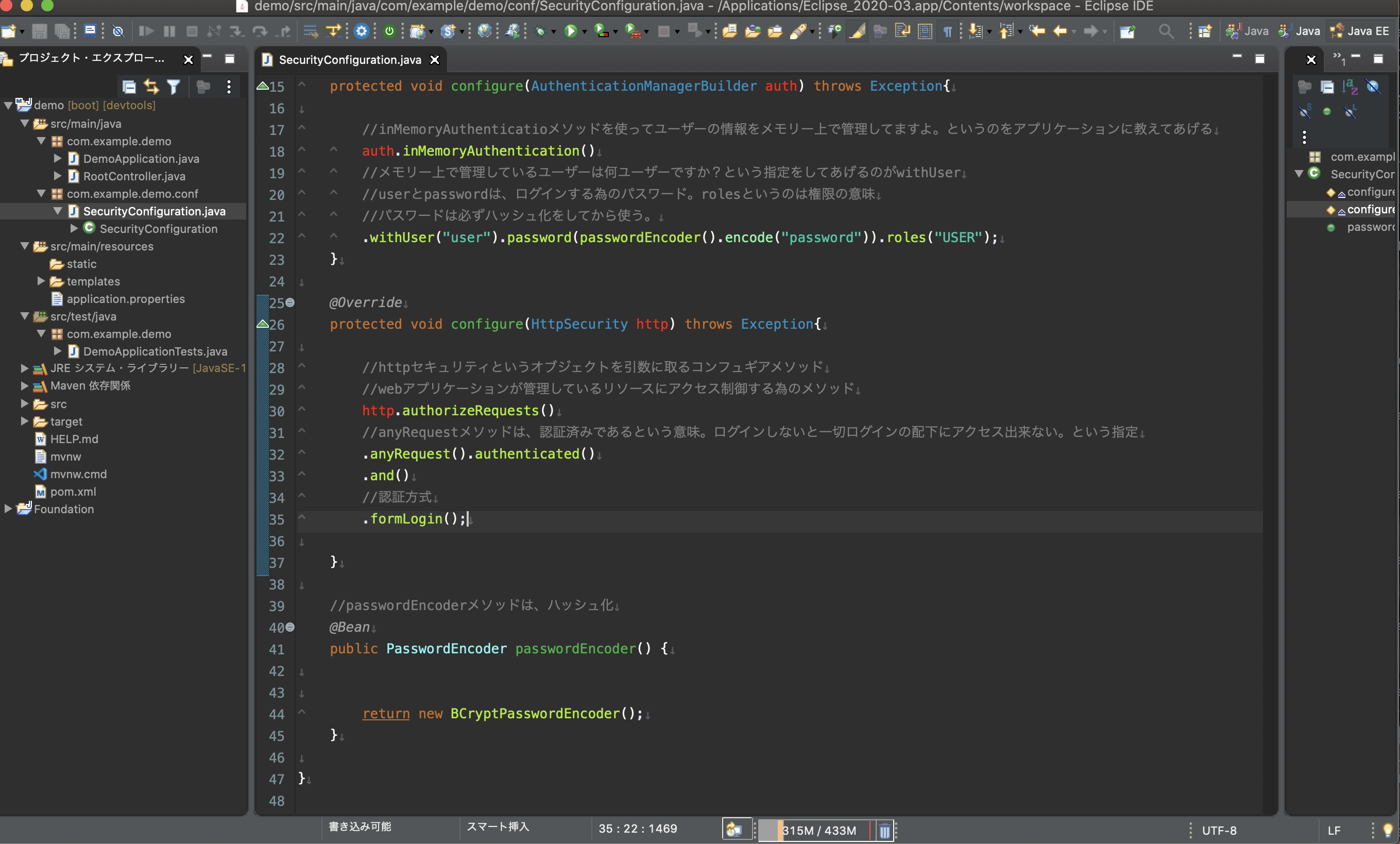Collapse the @Override fold marker at line 25
This screenshot has width=1400, height=844.
point(291,302)
